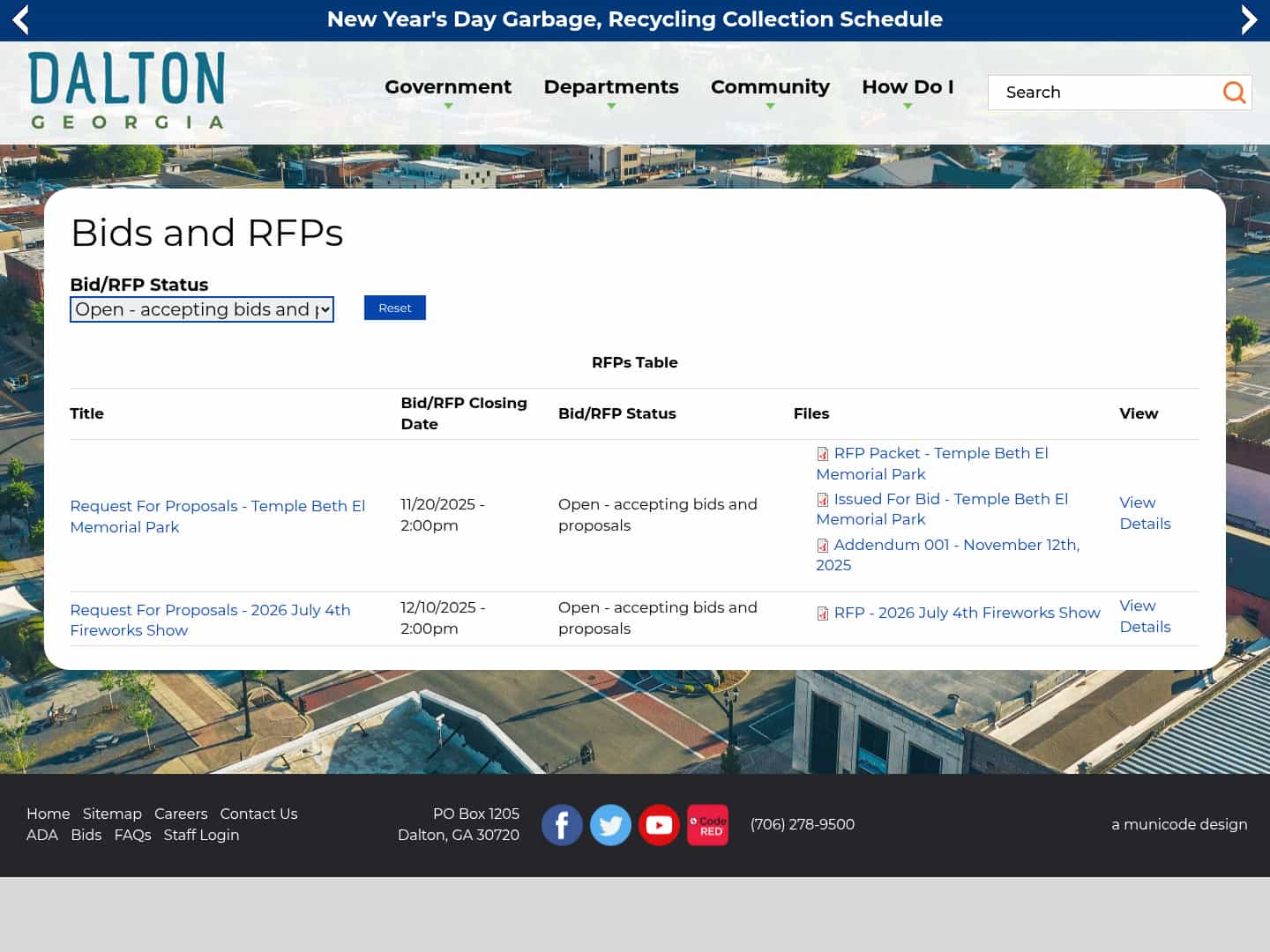Open the How Do I menu
The image size is (1270, 952).
pyautogui.click(x=908, y=86)
